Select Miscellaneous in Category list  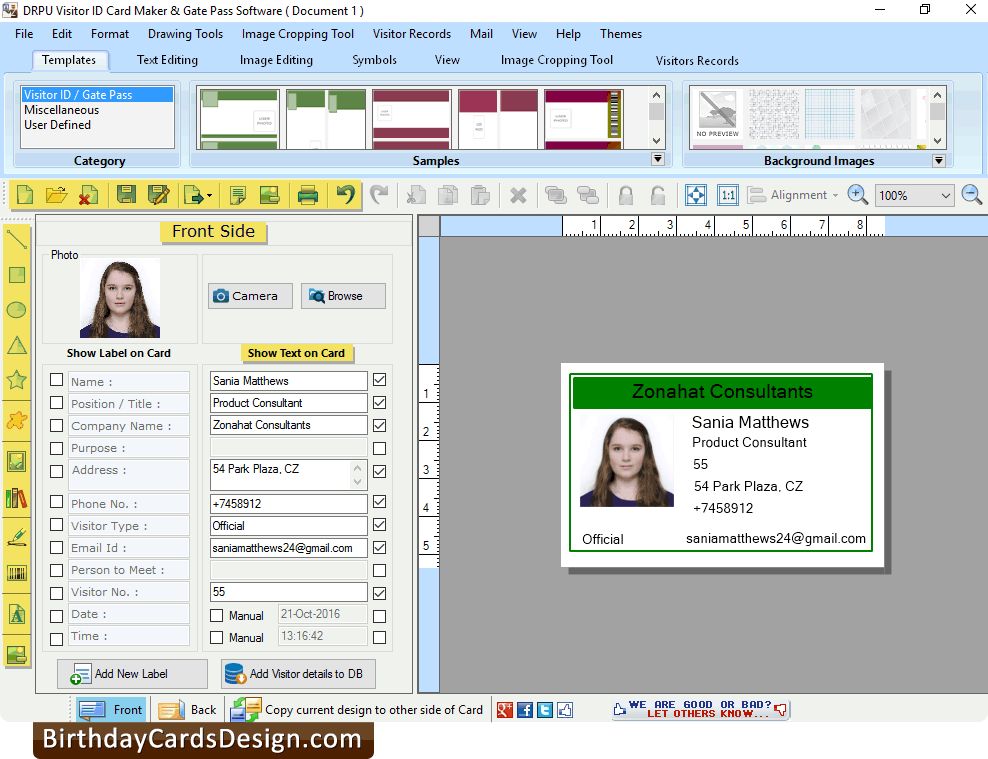click(62, 110)
